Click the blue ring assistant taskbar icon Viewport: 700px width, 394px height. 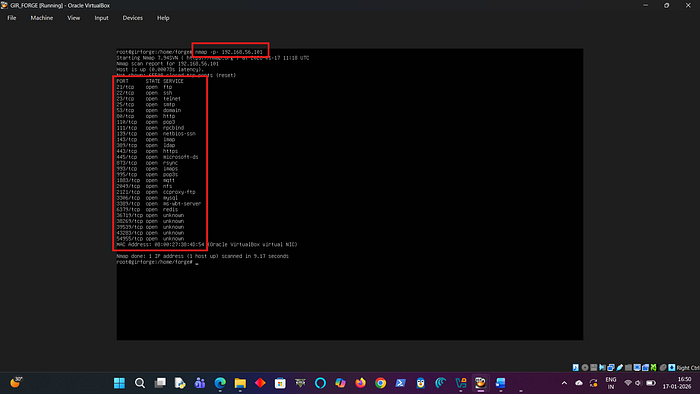[x=320, y=383]
